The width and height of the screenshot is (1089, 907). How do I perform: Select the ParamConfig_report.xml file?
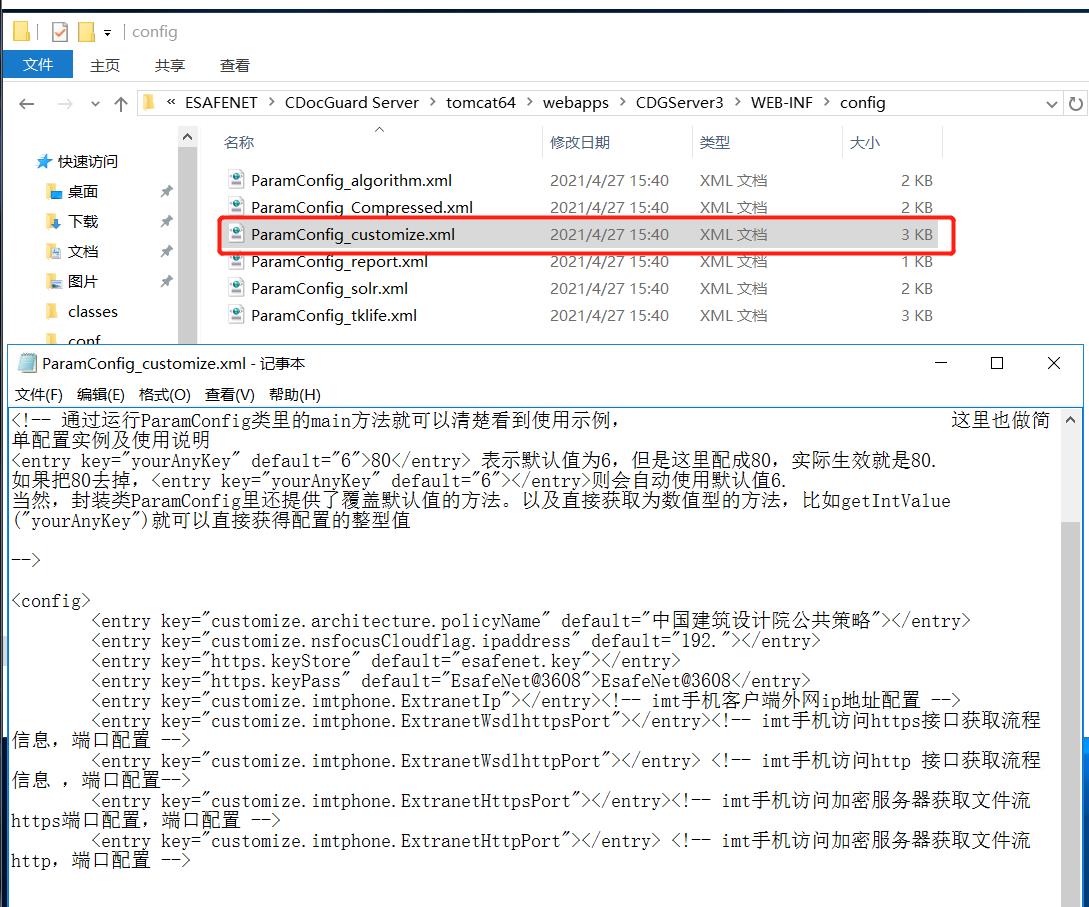click(x=339, y=262)
